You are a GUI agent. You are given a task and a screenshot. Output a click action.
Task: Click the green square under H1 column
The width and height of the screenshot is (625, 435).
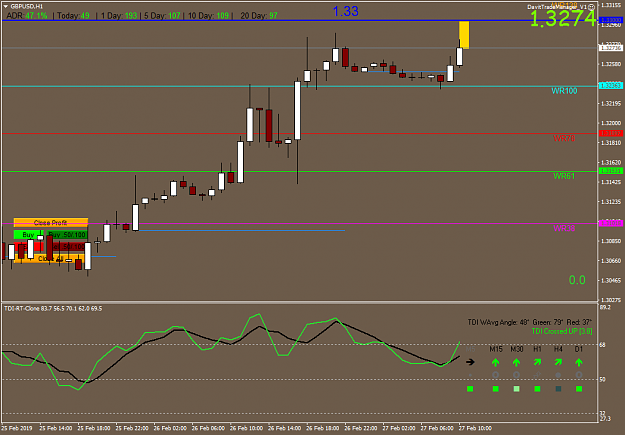click(x=537, y=388)
